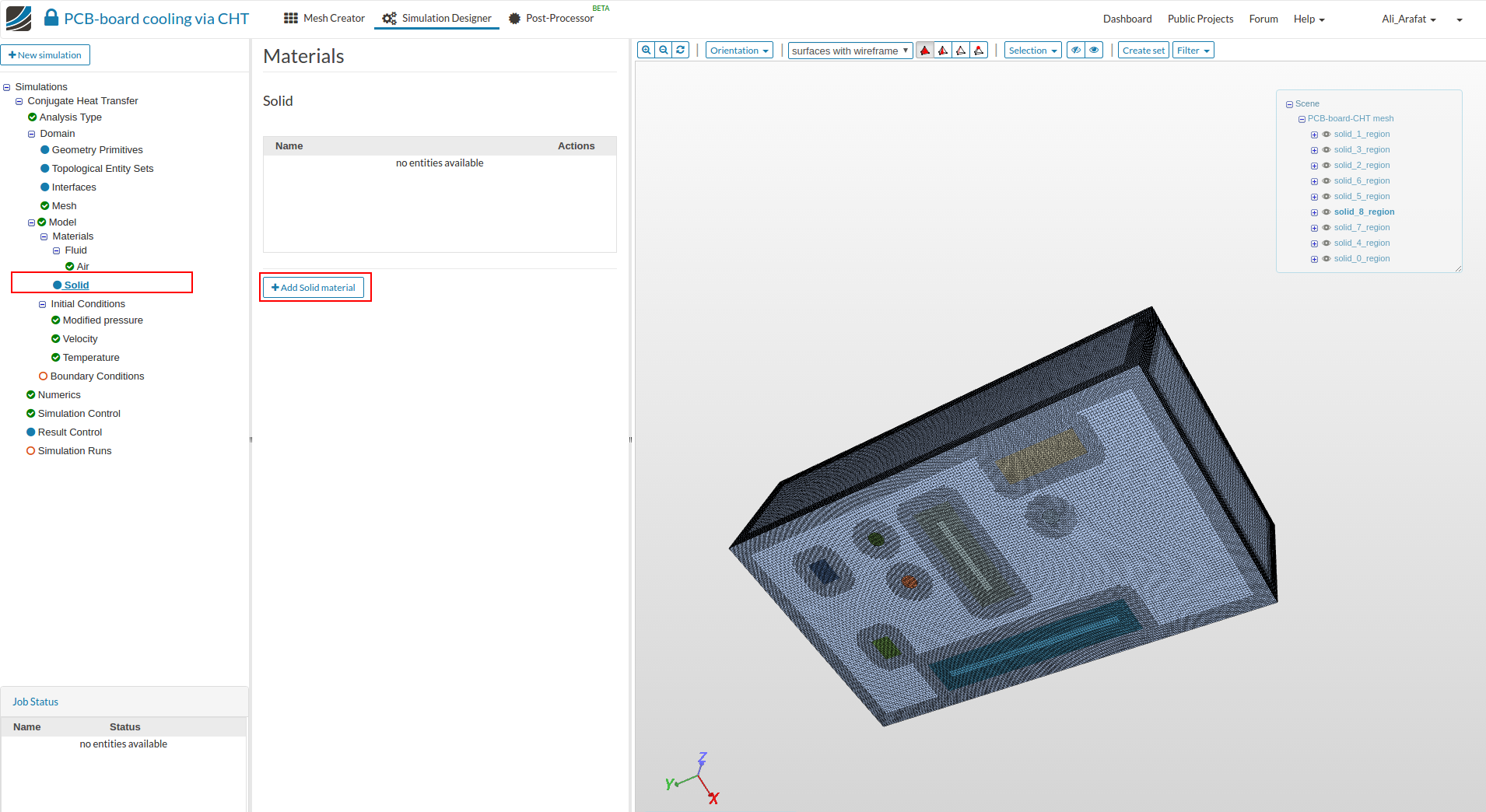Open the Filter dropdown
The image size is (1486, 812).
click(1193, 51)
